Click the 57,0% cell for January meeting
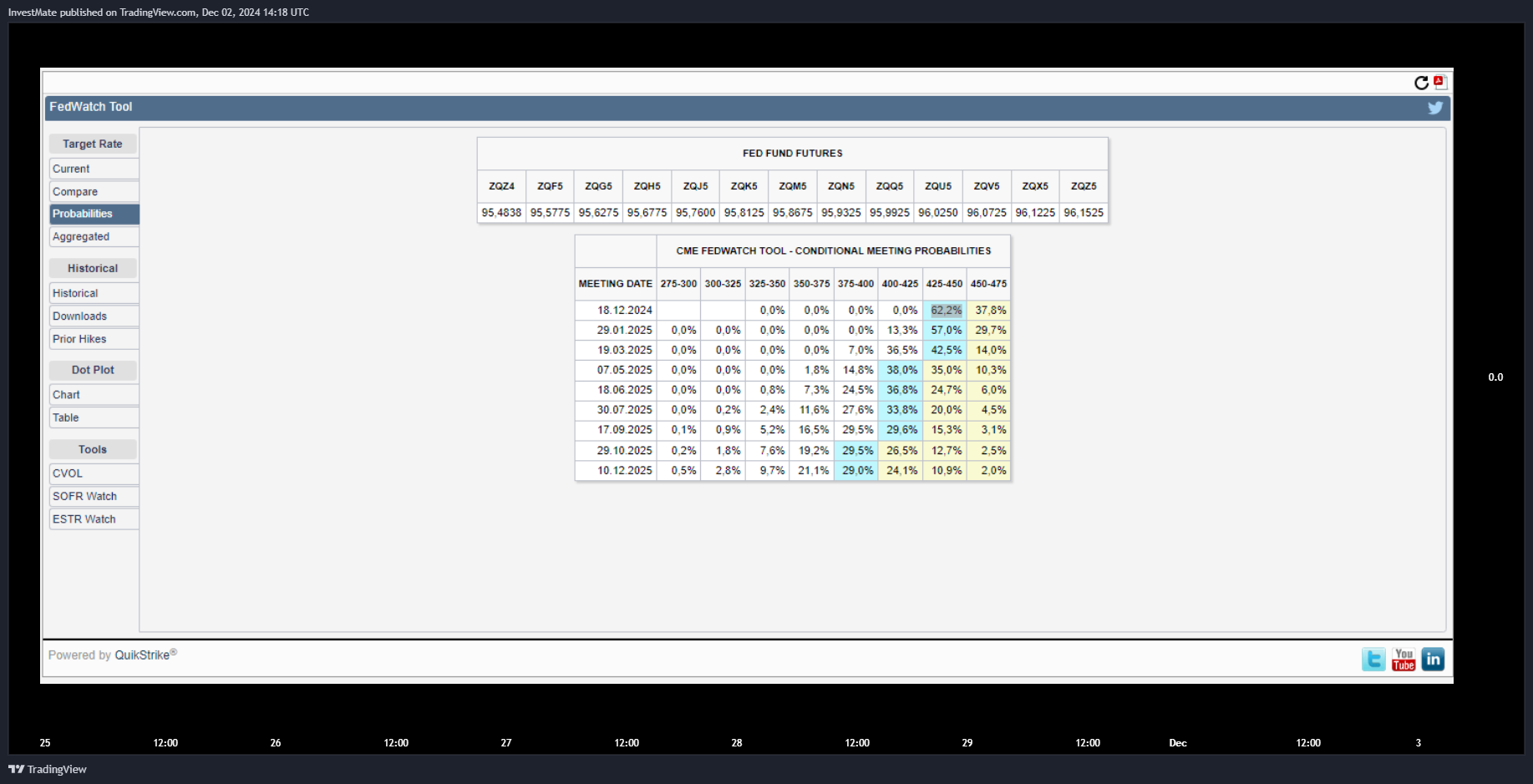The width and height of the screenshot is (1533, 784). click(x=946, y=331)
